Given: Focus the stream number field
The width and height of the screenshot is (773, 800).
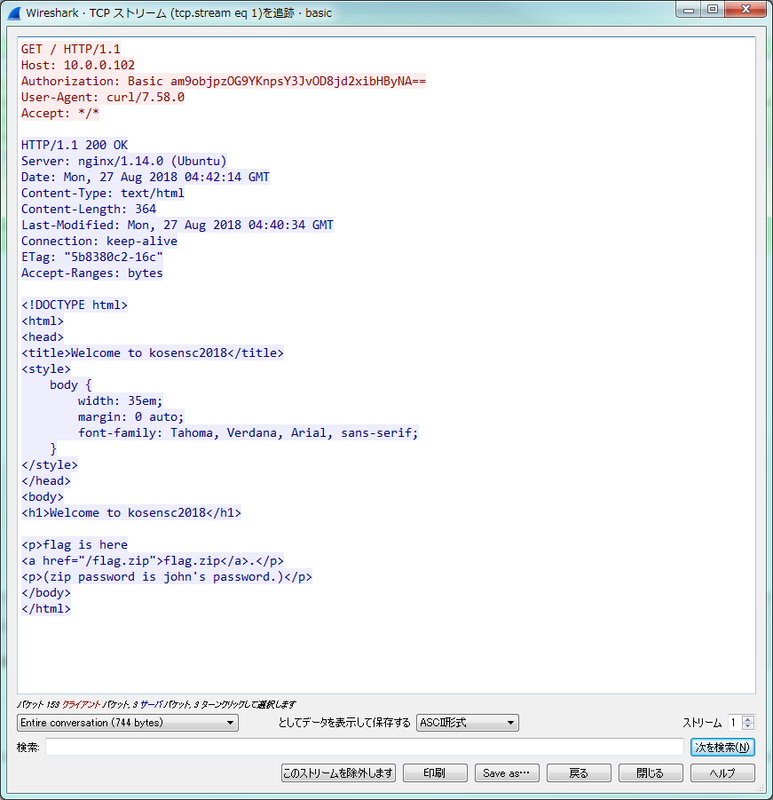Looking at the screenshot, I should pyautogui.click(x=735, y=722).
